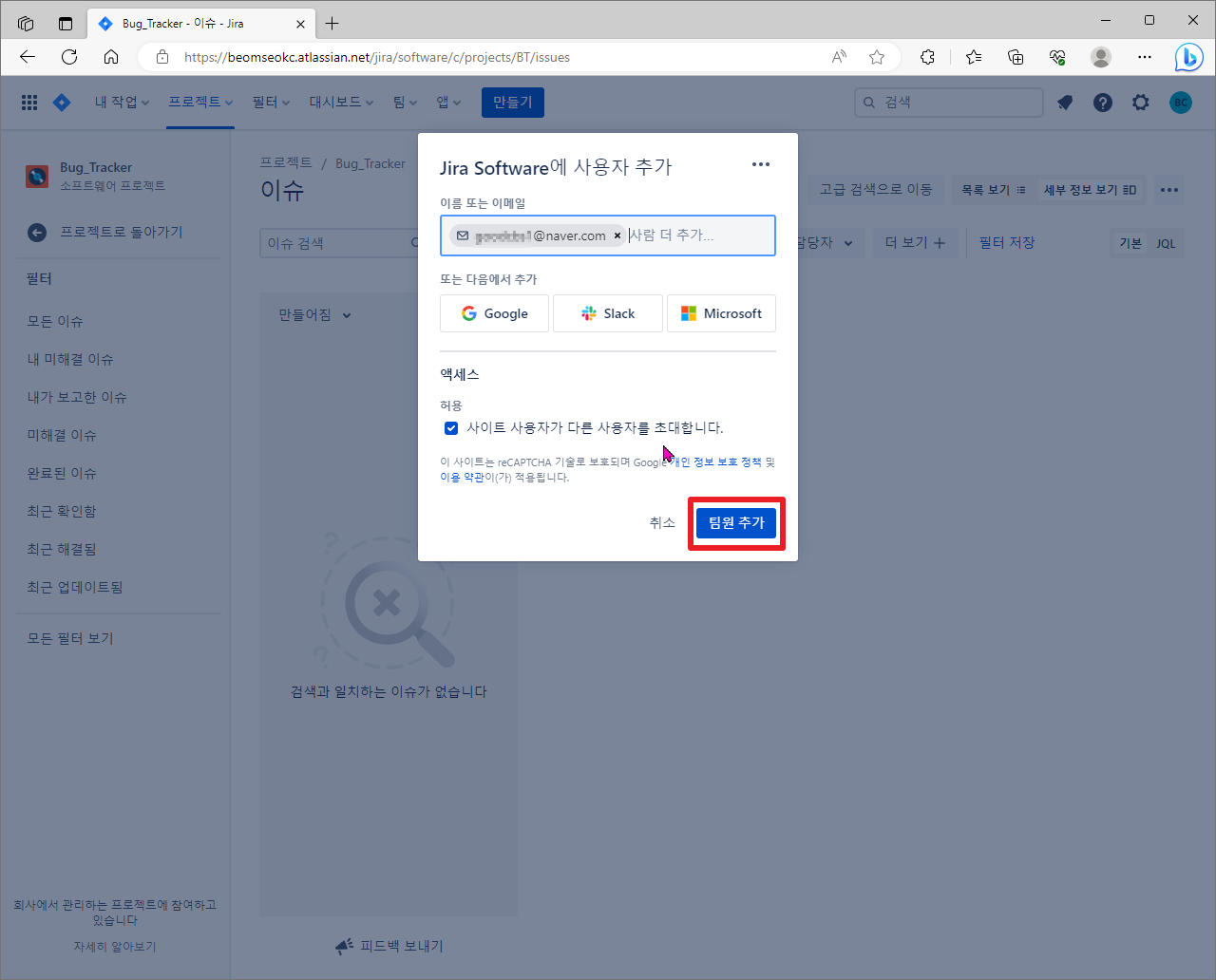Open the collections icon in Edge toolbar

(1016, 57)
